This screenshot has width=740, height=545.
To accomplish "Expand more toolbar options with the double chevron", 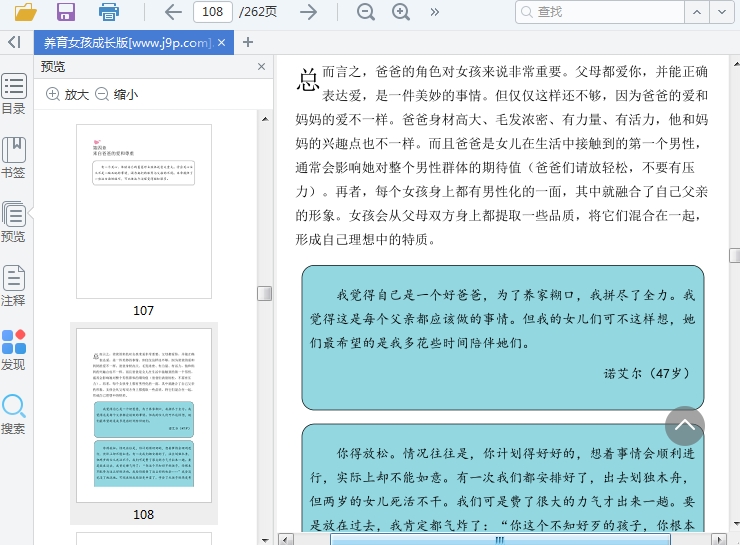I will [x=435, y=12].
